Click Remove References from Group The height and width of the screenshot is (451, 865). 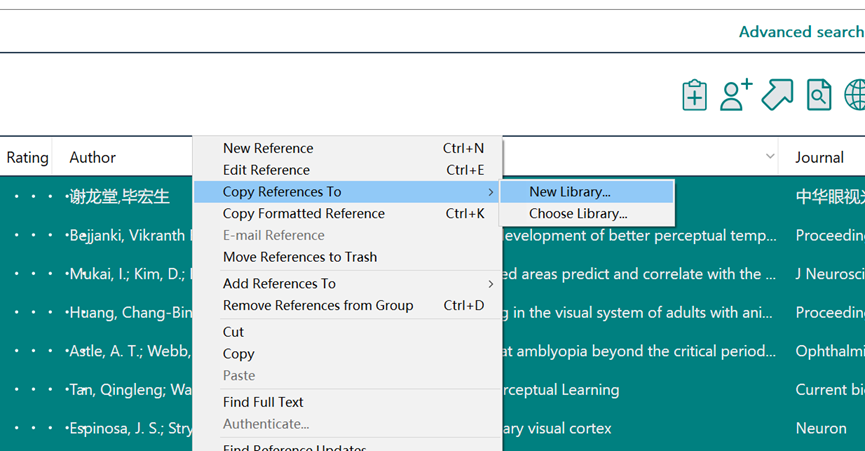[348, 305]
